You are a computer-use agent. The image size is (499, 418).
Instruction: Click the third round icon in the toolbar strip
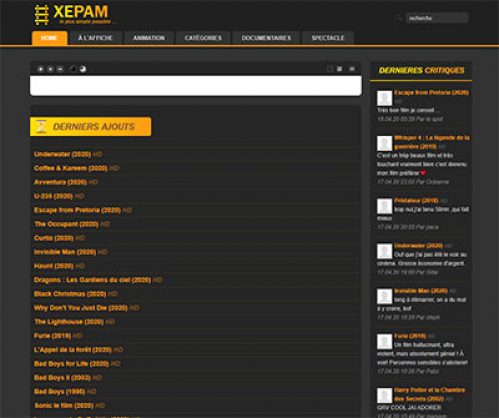tap(60, 69)
